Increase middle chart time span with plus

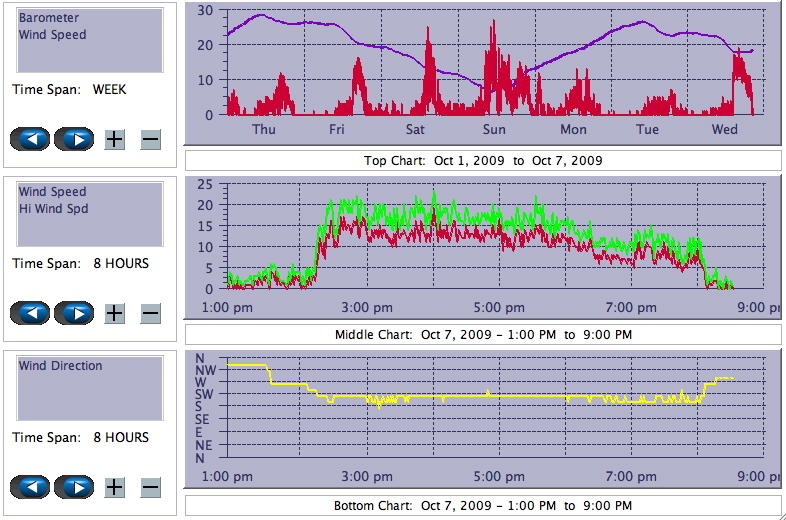[x=115, y=313]
